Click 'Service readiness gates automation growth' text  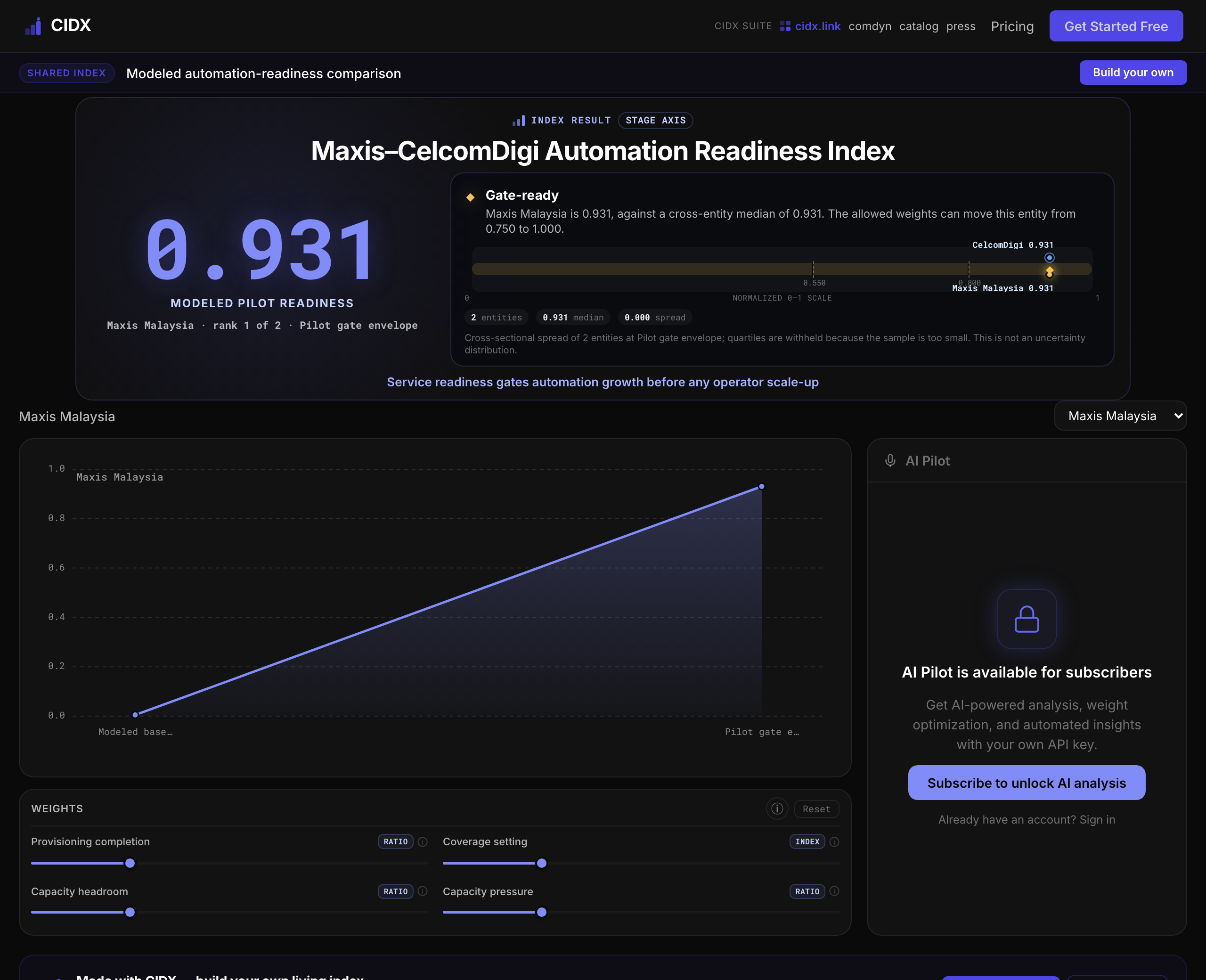click(x=603, y=382)
